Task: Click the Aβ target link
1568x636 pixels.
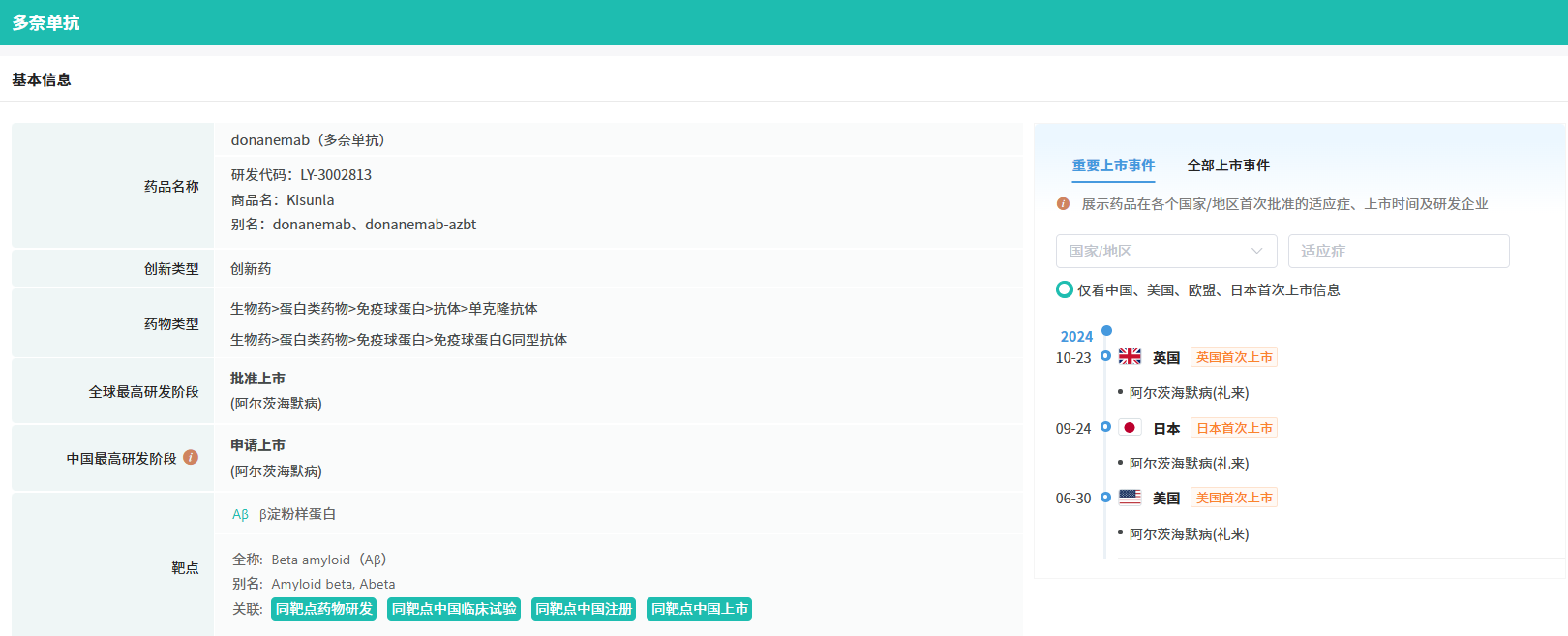Action: tap(240, 514)
